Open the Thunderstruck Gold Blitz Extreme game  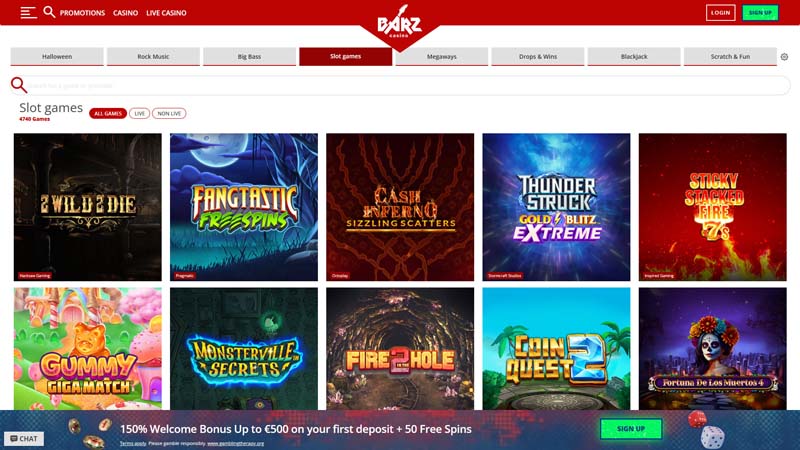[556, 207]
